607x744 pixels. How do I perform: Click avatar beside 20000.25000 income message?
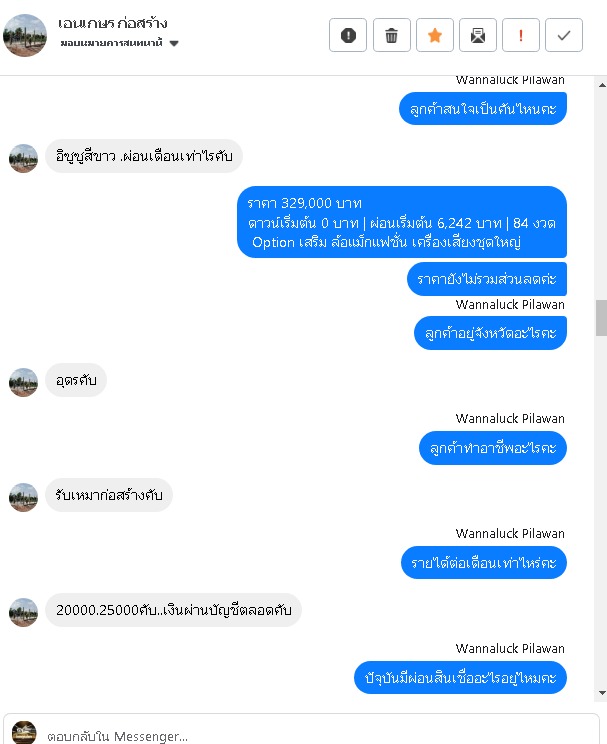[23, 612]
